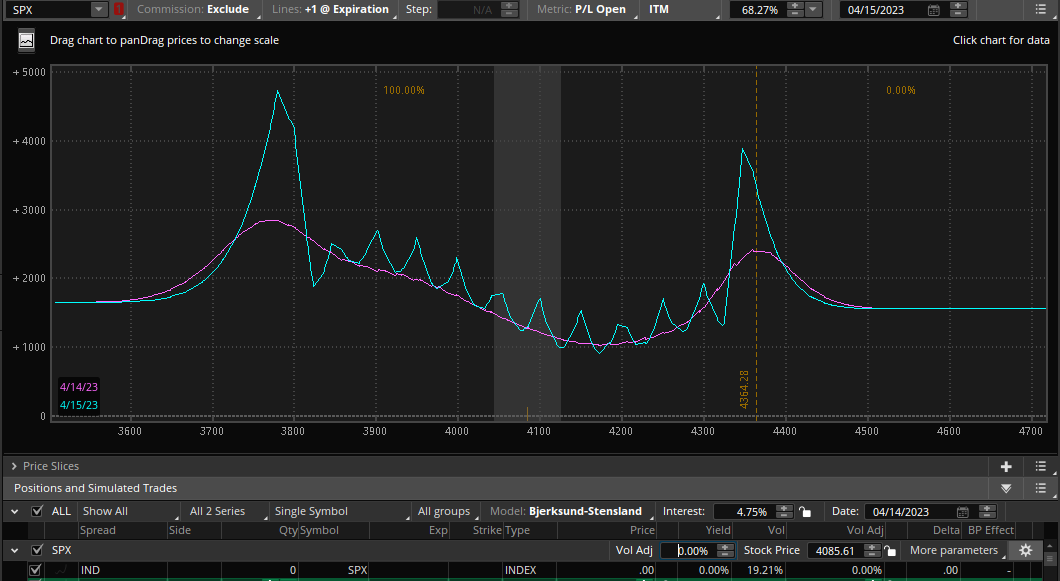Uncheck the SPX group checkbox
This screenshot has height=581, width=1060.
coord(37,551)
